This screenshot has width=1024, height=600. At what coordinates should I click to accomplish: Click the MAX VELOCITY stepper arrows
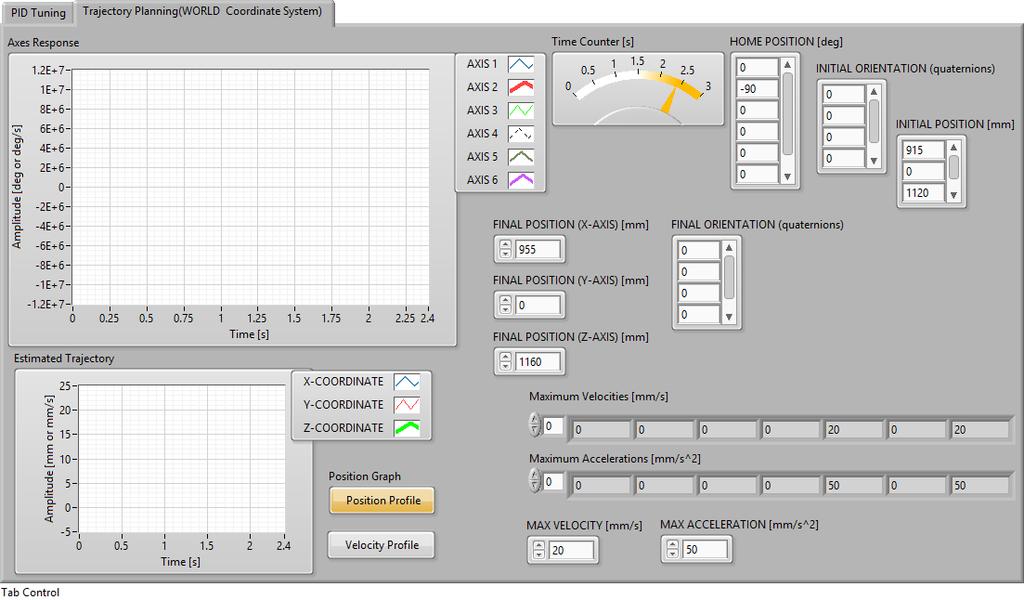538,550
